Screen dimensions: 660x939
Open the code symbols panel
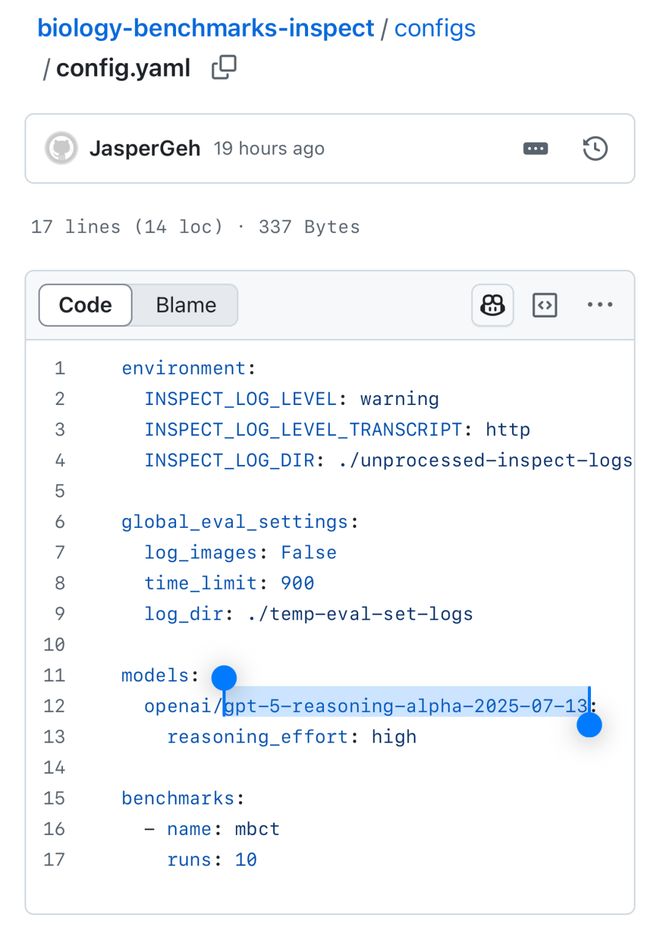click(x=544, y=304)
